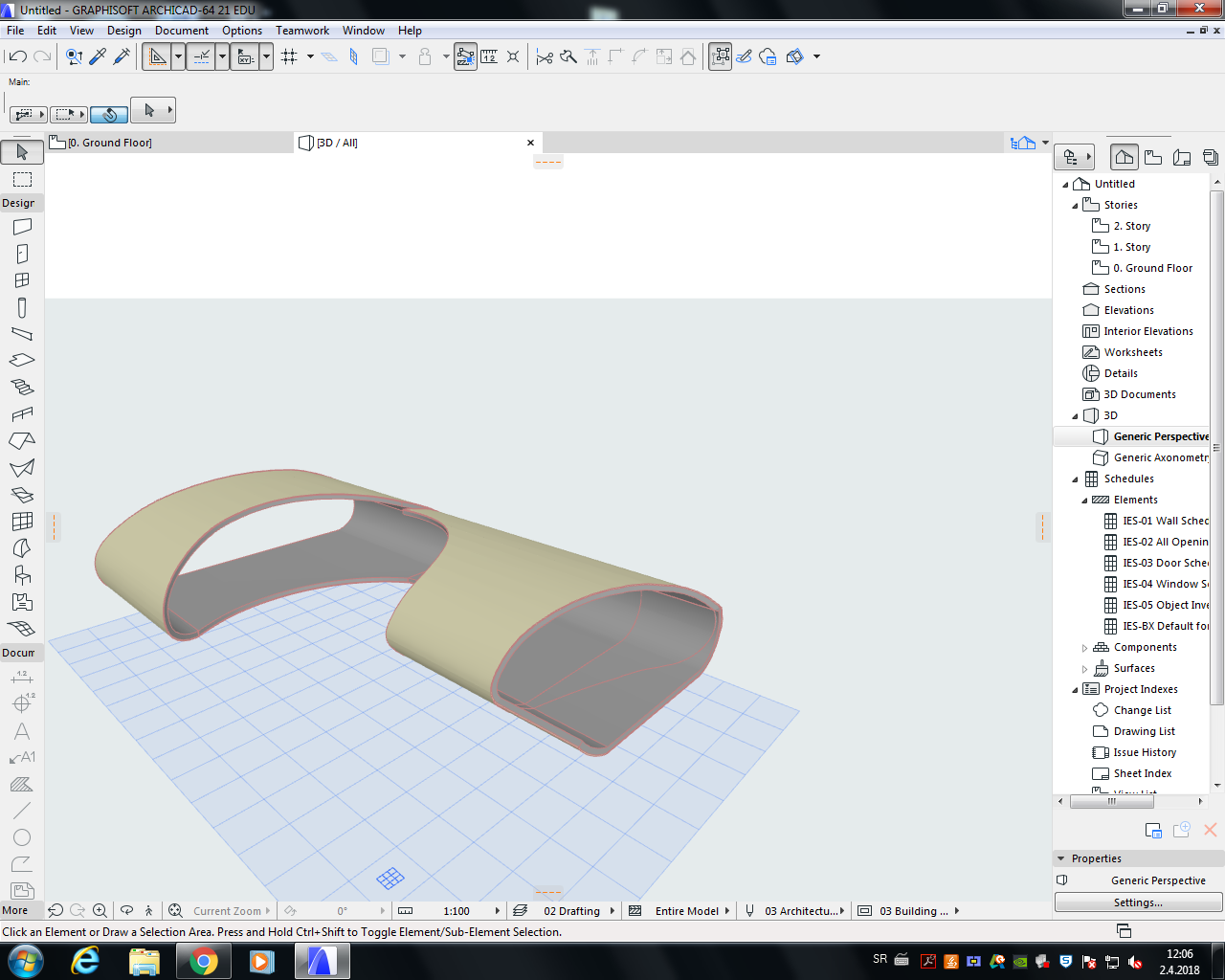Toggle the grid snap button
The height and width of the screenshot is (980, 1225).
click(x=290, y=56)
